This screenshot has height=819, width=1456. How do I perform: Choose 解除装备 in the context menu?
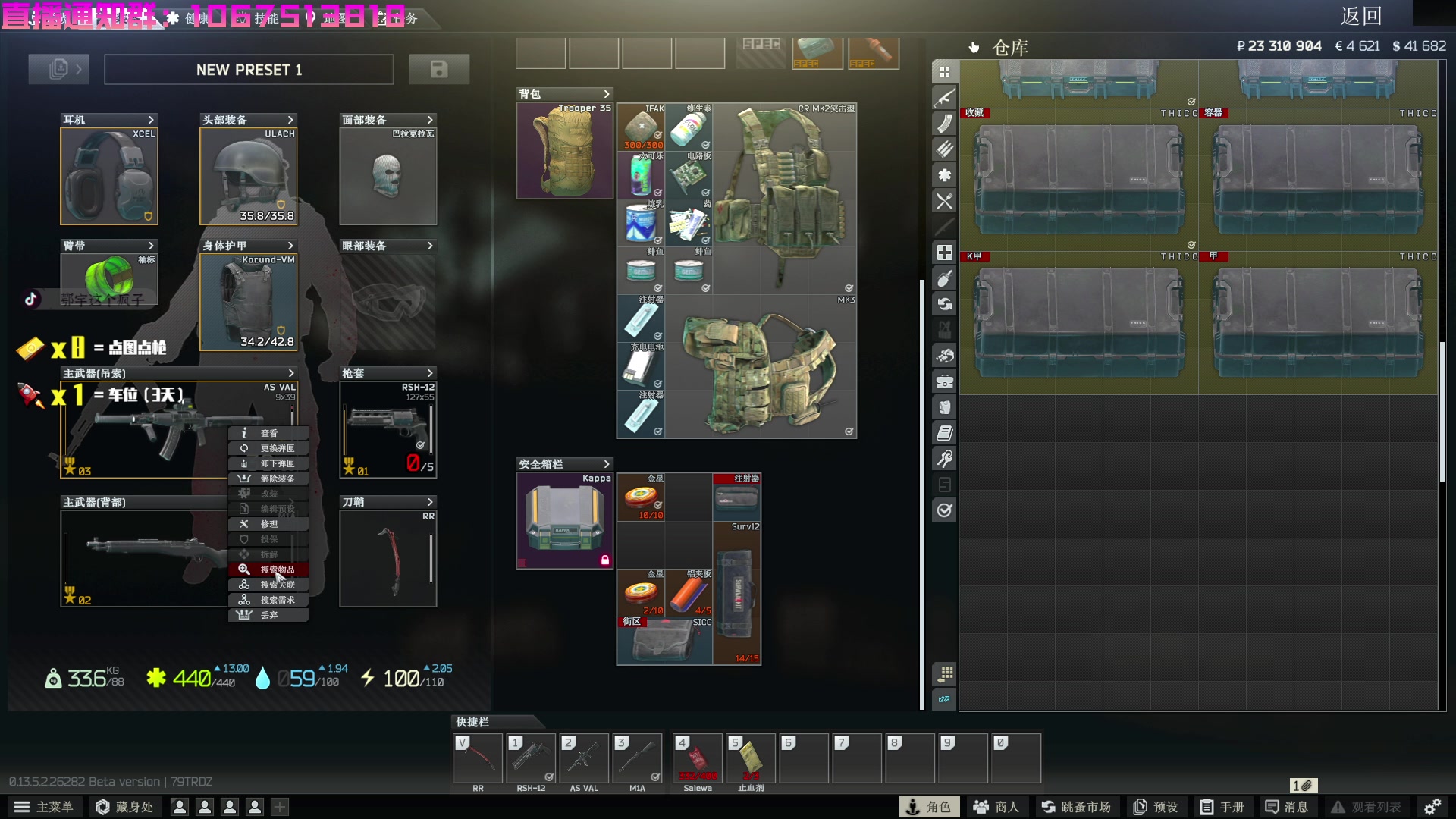[x=268, y=479]
